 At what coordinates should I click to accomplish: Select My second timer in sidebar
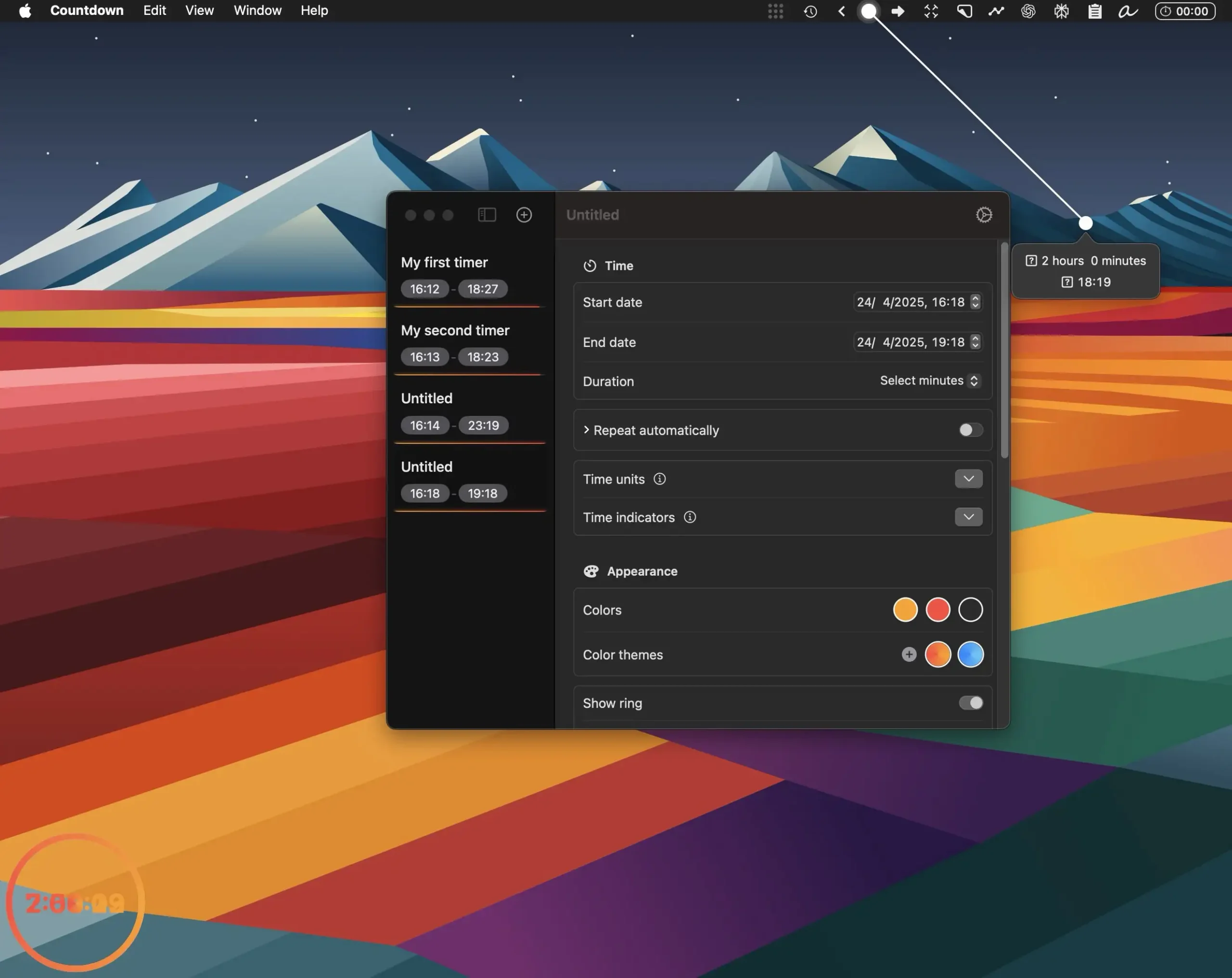(470, 344)
